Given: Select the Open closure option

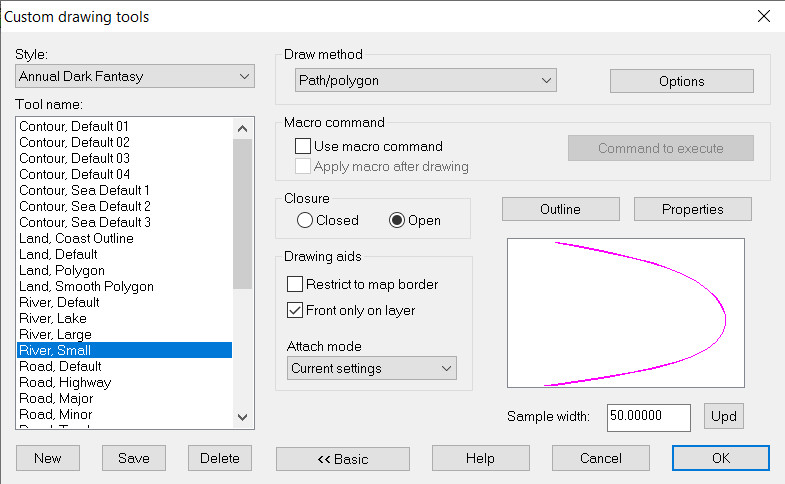Looking at the screenshot, I should coord(397,220).
